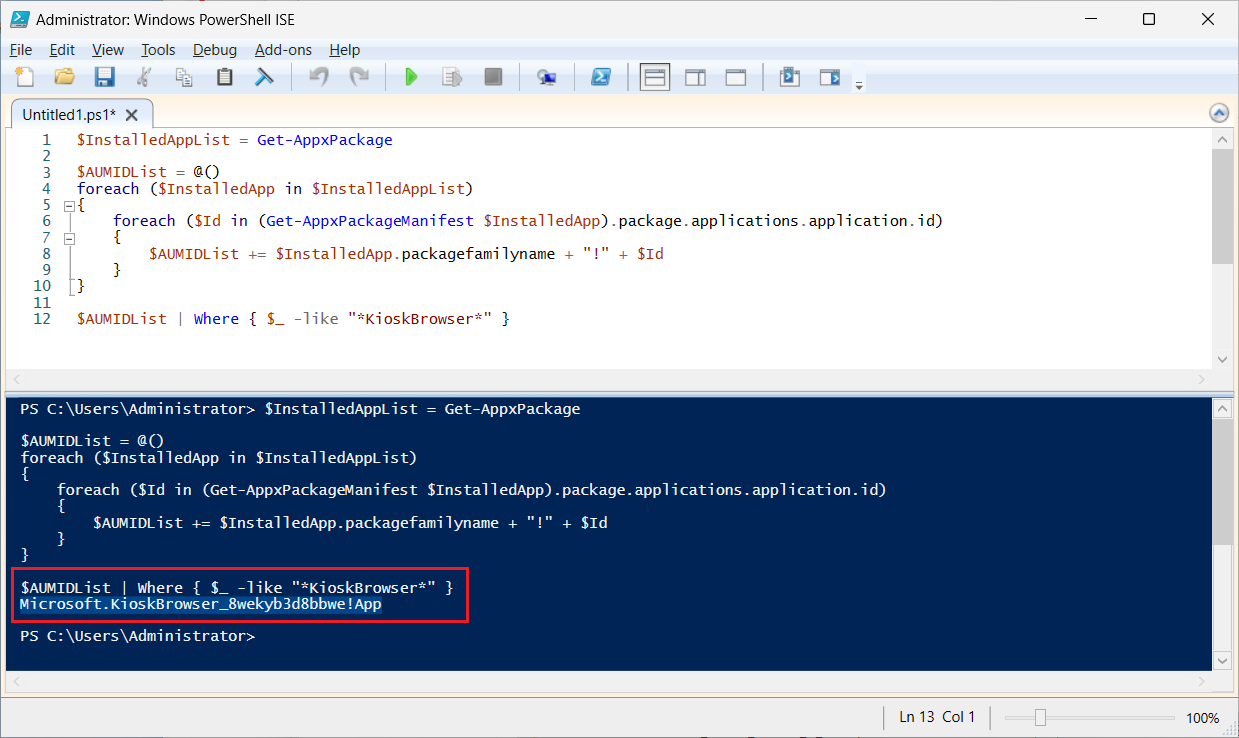
Task: Save the script with the floppy disk icon
Action: point(104,77)
